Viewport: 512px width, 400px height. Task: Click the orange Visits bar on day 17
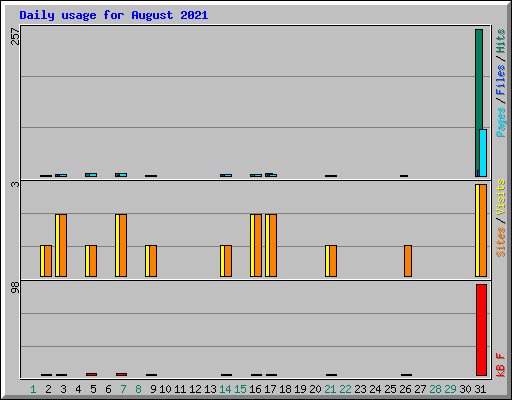click(273, 245)
